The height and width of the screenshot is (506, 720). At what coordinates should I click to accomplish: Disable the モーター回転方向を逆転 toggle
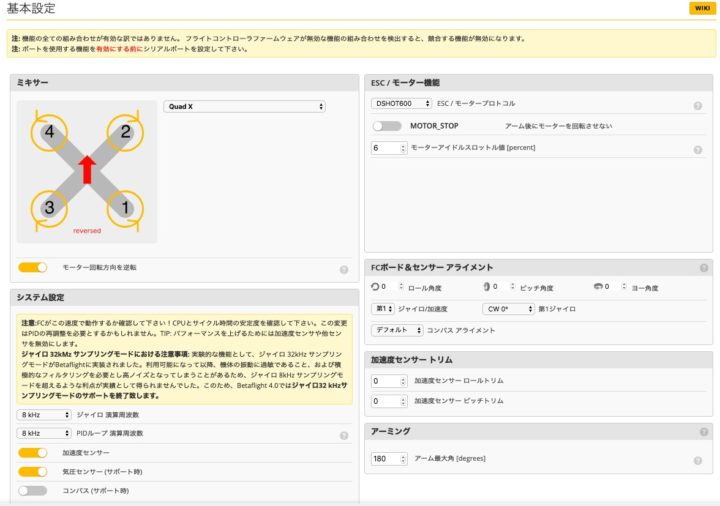[x=33, y=268]
